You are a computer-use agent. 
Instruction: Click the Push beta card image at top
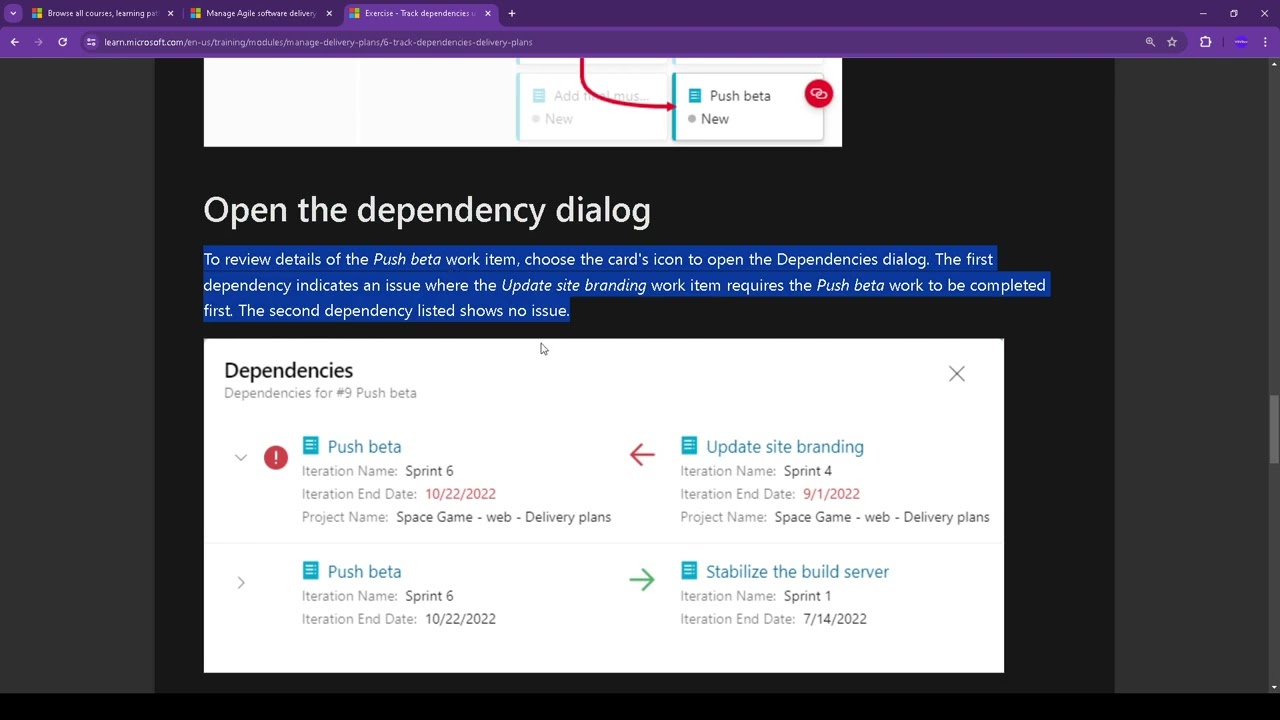pyautogui.click(x=748, y=107)
